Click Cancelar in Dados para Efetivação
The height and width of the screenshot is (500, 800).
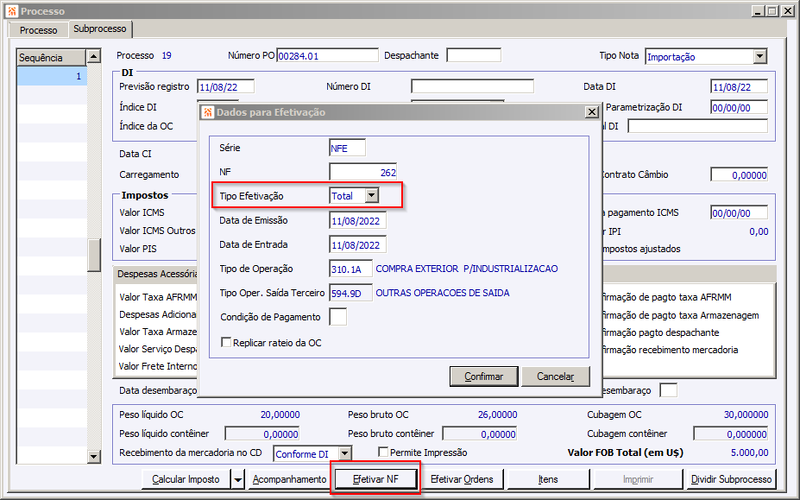click(555, 377)
